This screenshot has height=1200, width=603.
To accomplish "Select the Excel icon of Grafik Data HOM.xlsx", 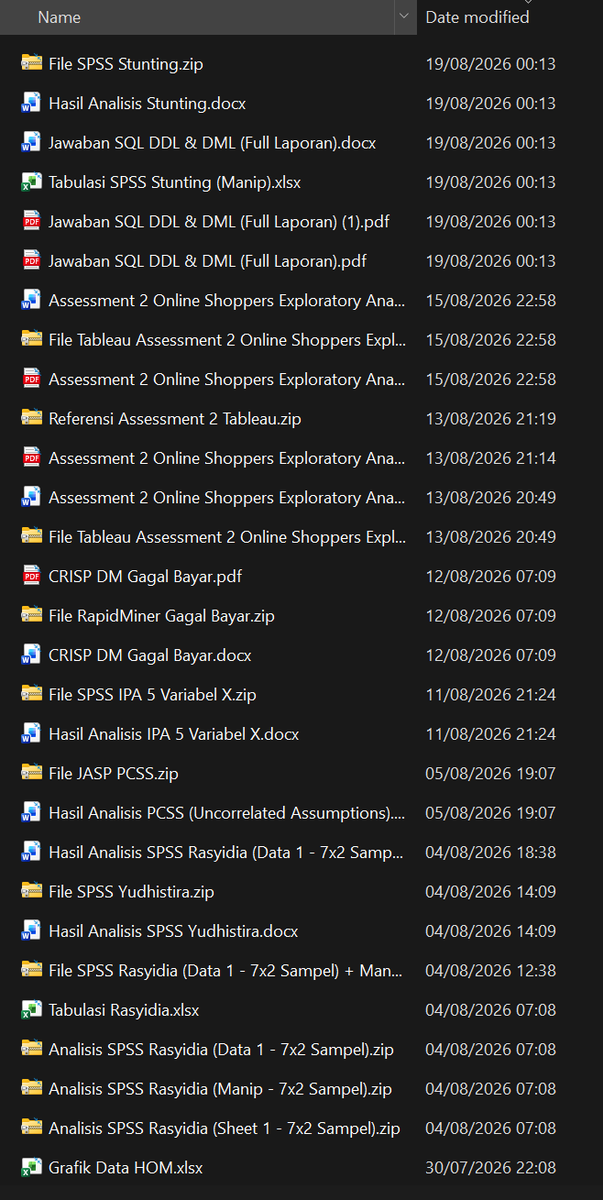I will [31, 1167].
